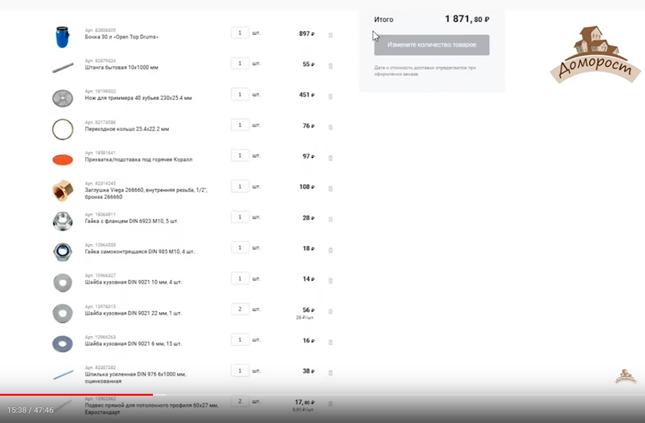Click quantity field for transition ring
This screenshot has width=645, height=423.
(240, 125)
